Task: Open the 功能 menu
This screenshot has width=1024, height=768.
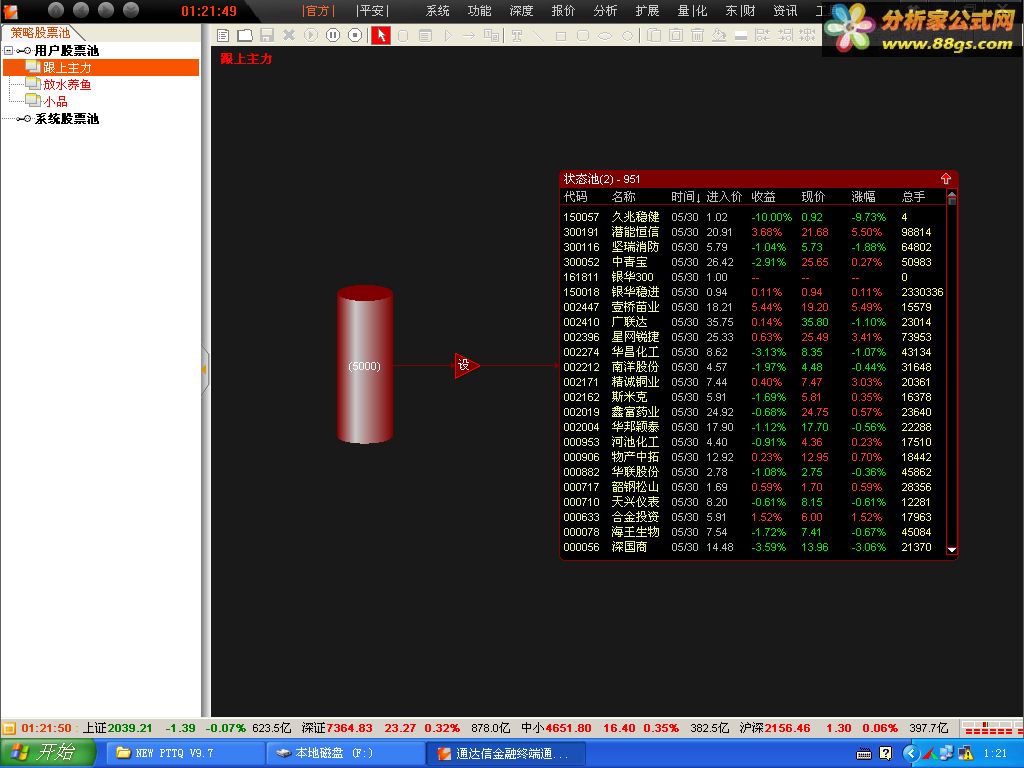Action: (x=479, y=10)
